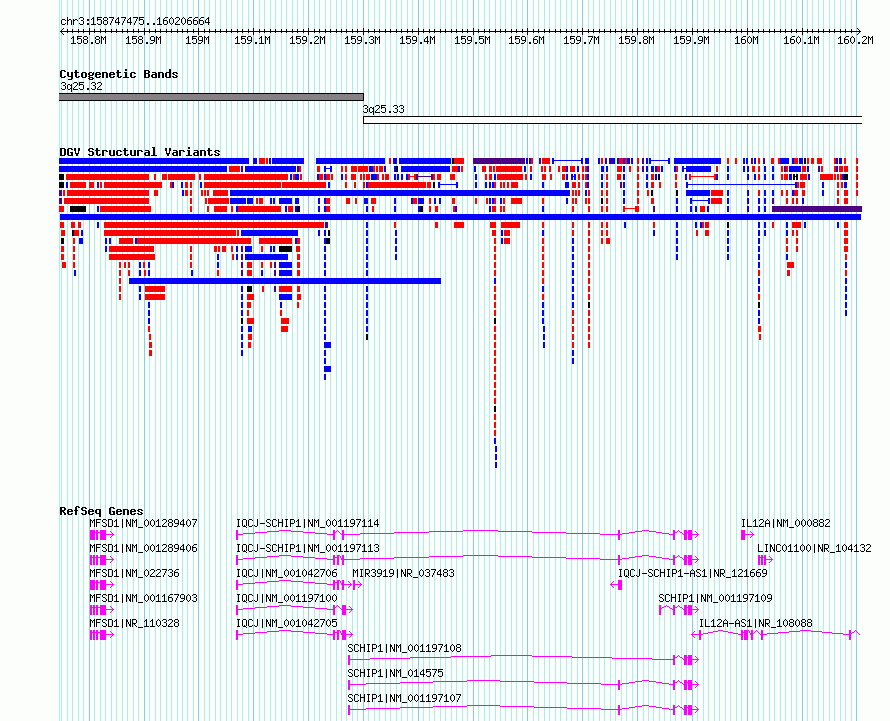This screenshot has height=721, width=890.
Task: Open the IQCJ-SCHIP1-AS1|NR_121669 label
Action: click(692, 573)
